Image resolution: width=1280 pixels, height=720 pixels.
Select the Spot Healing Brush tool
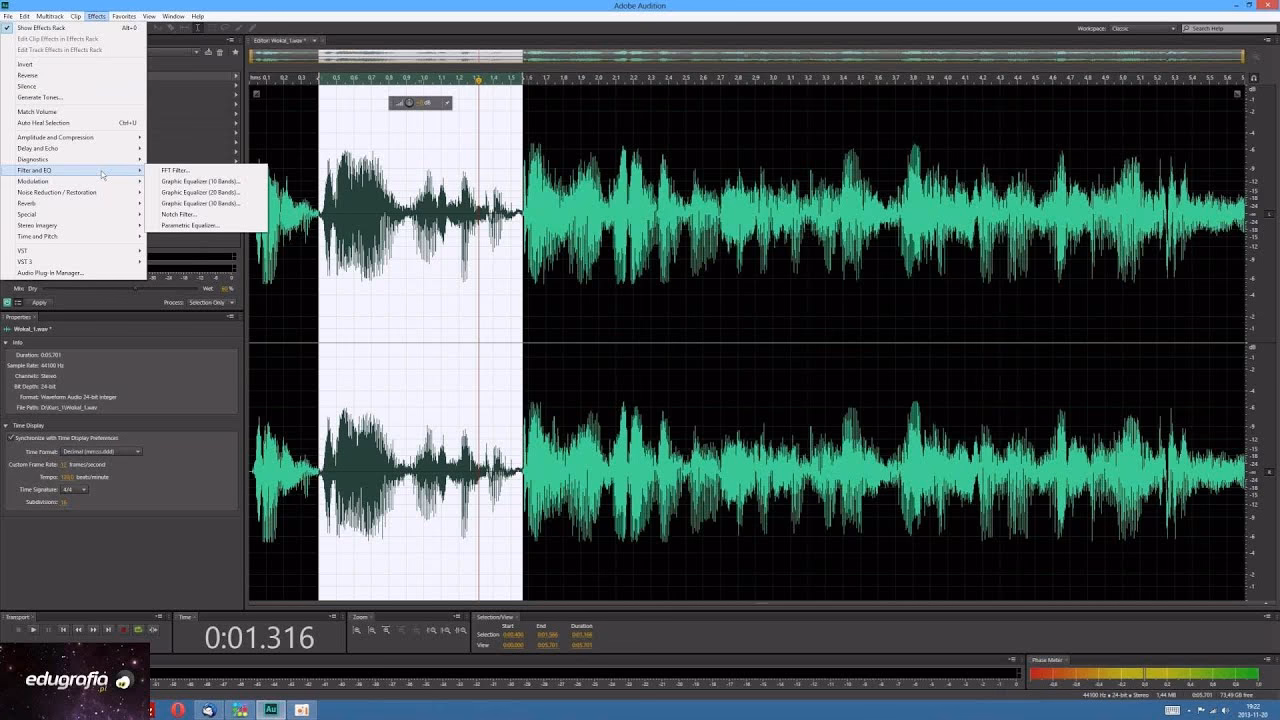pyautogui.click(x=252, y=28)
